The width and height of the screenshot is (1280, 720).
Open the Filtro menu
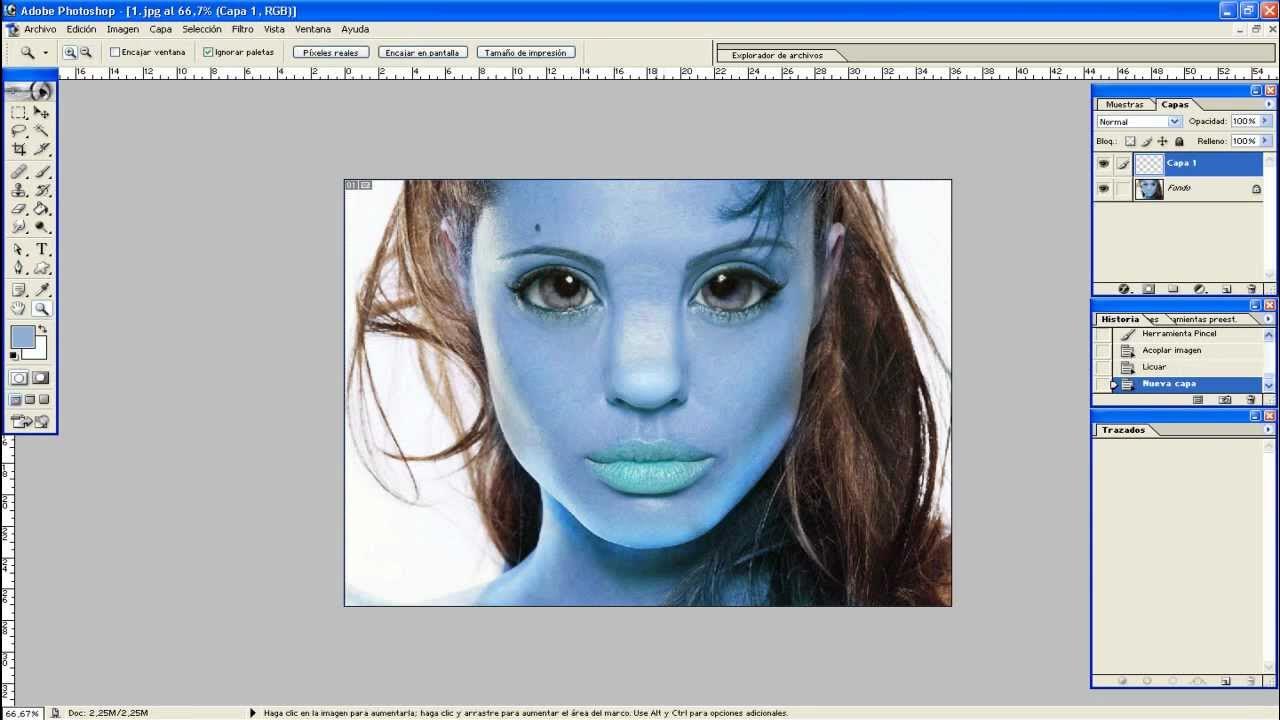point(243,29)
